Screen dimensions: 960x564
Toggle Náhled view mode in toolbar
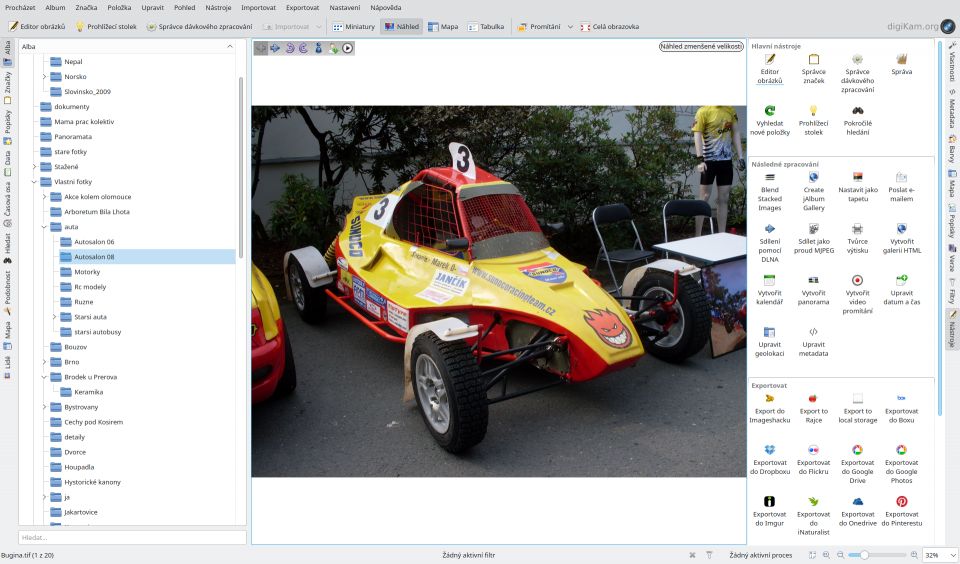pos(401,26)
